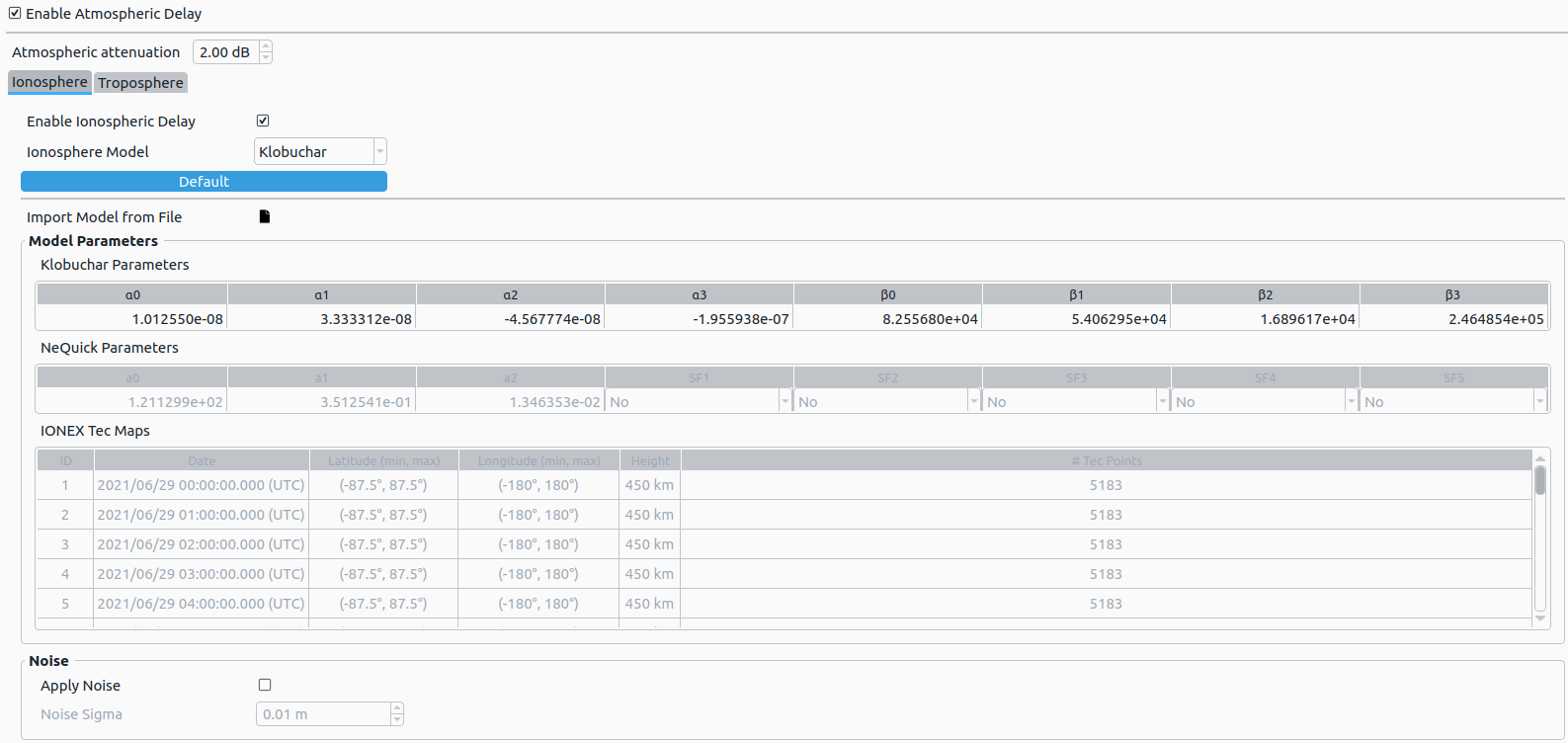Screen dimensions: 1568x743
Task: Click scroll down arrow in IONEX table
Action: (1539, 619)
